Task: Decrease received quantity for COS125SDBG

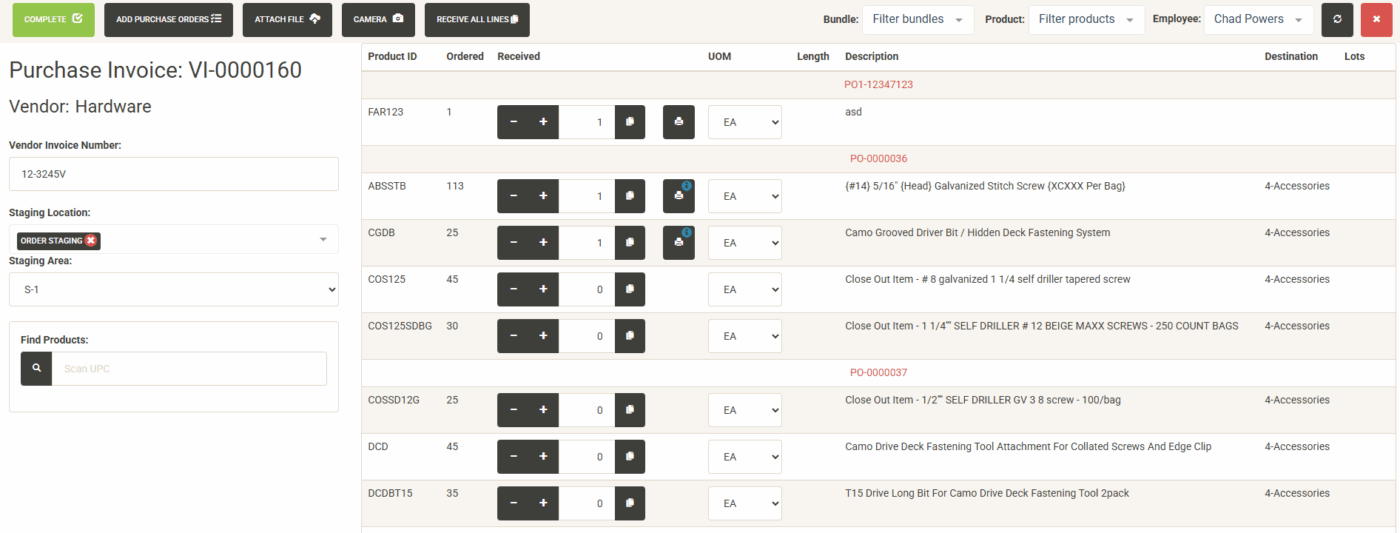Action: 513,336
